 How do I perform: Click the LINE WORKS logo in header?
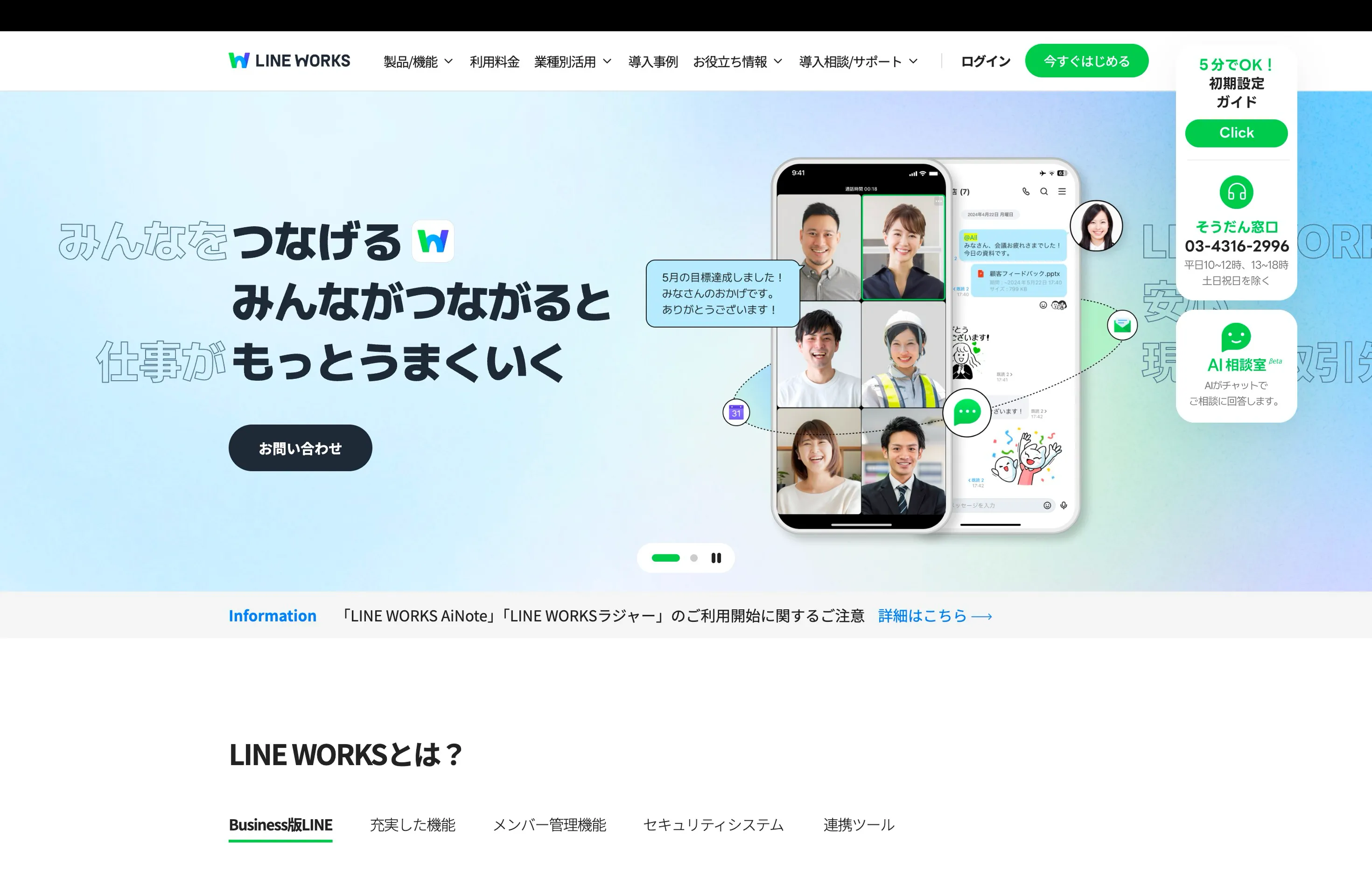(x=289, y=61)
